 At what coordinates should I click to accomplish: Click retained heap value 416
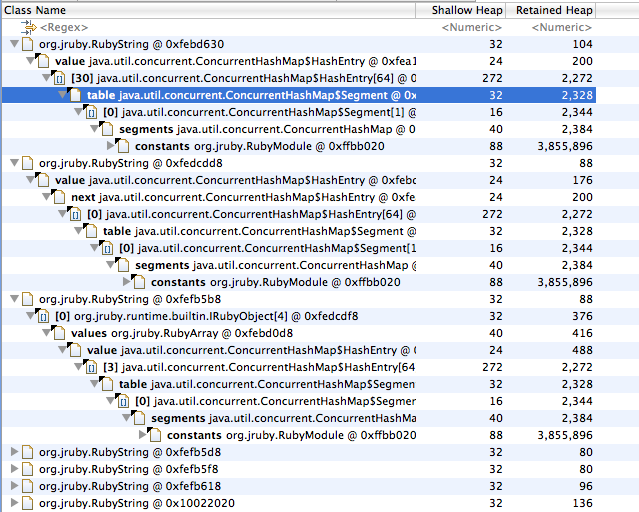point(582,333)
